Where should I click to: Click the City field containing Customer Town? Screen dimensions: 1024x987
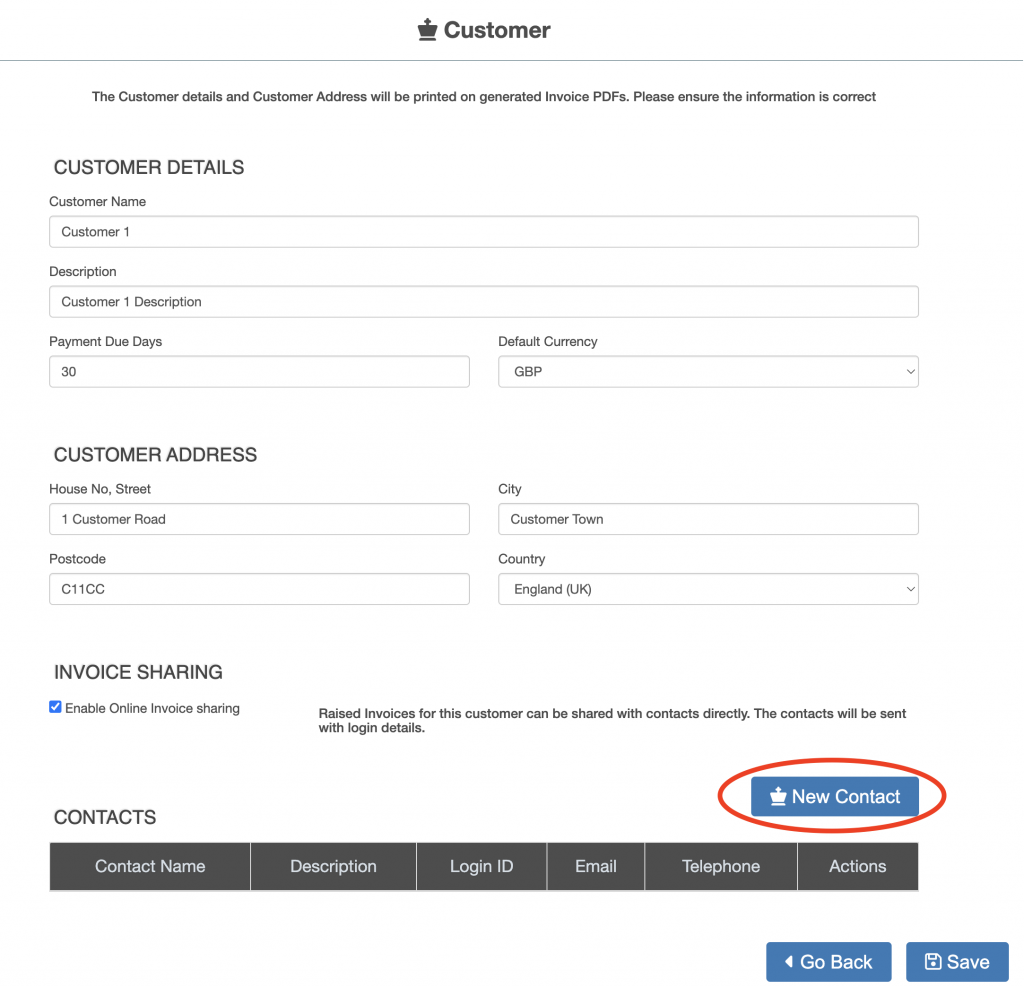click(x=708, y=519)
